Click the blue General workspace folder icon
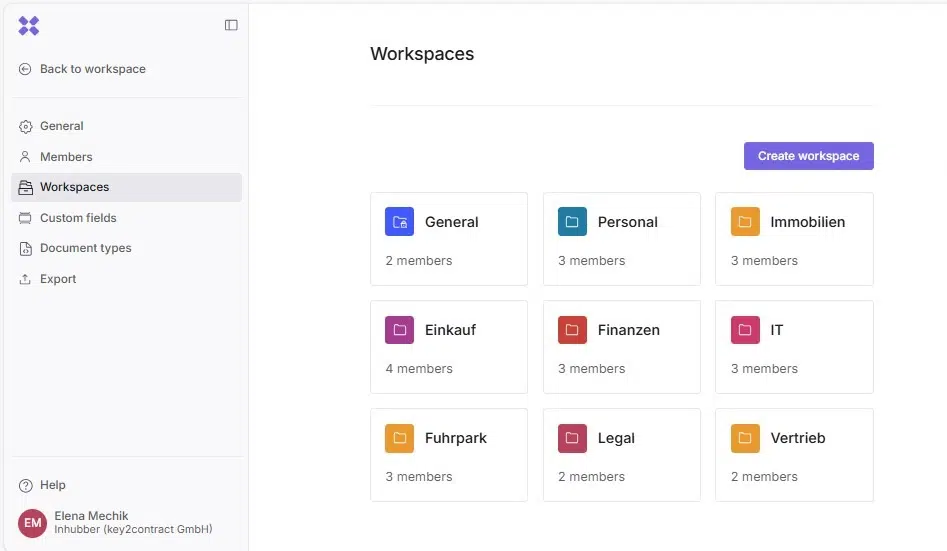 click(399, 222)
